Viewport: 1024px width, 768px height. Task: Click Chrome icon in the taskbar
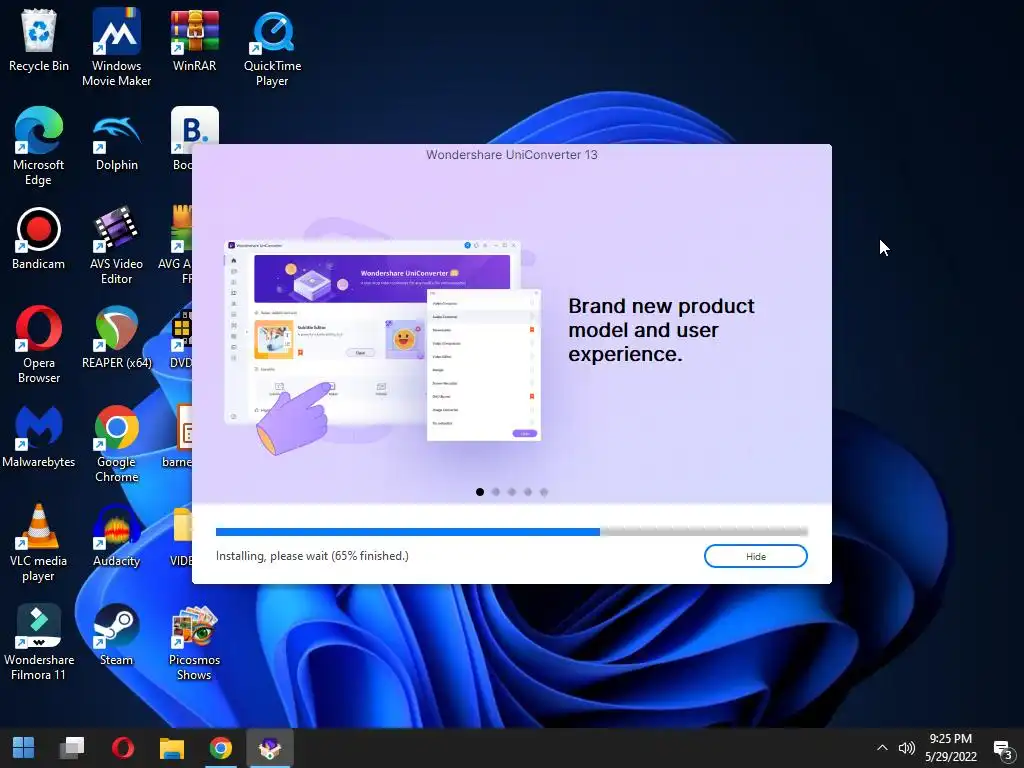(221, 748)
